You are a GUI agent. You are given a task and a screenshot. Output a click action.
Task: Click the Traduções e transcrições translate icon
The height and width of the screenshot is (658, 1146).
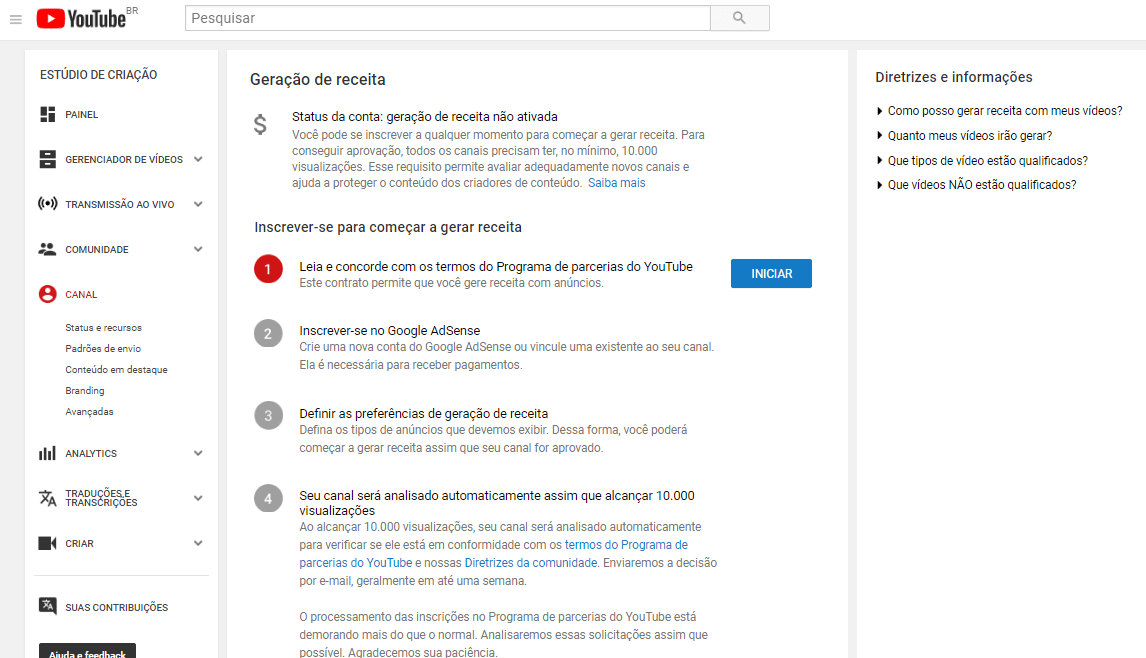coord(48,498)
